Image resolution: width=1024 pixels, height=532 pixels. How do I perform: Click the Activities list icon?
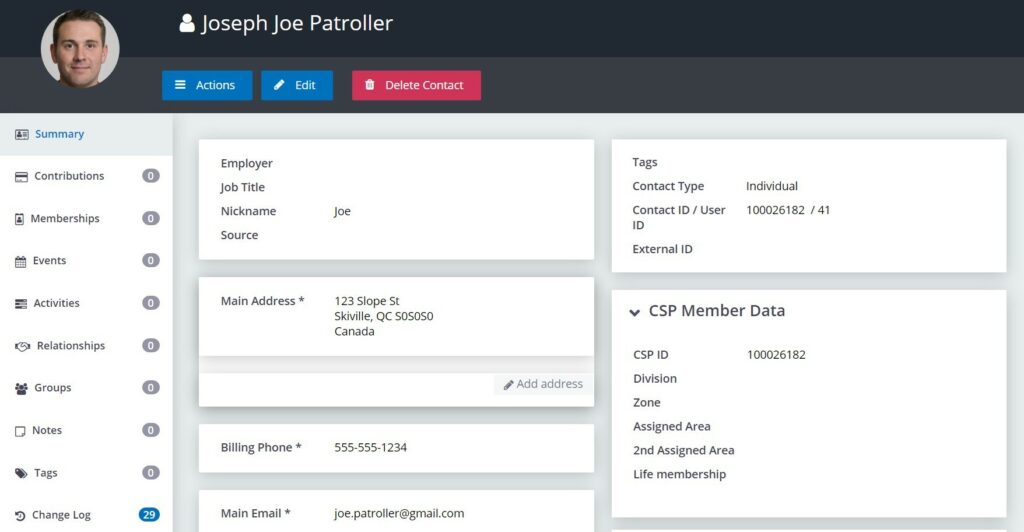click(21, 304)
